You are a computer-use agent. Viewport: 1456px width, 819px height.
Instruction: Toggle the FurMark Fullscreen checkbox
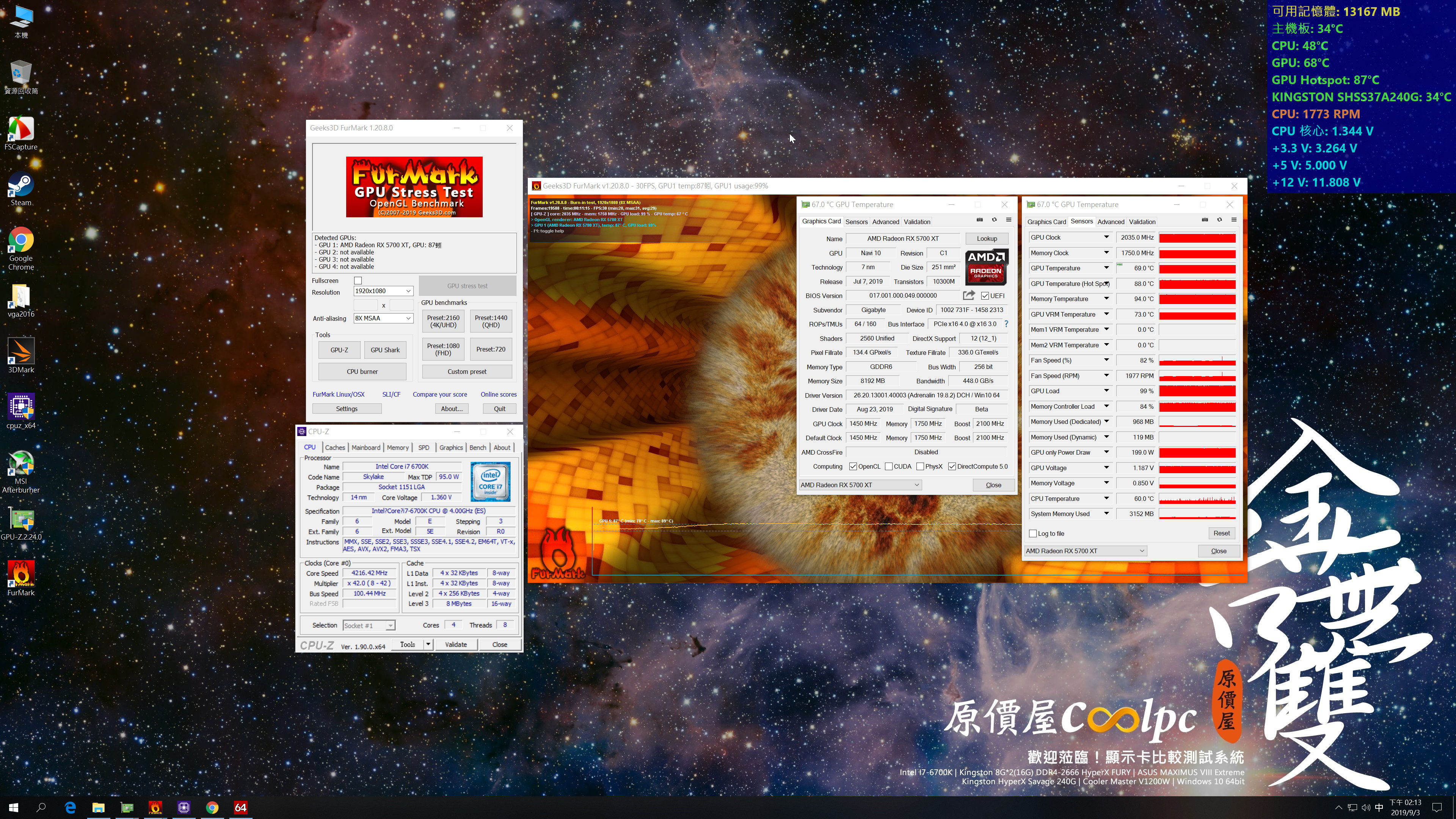pos(358,280)
